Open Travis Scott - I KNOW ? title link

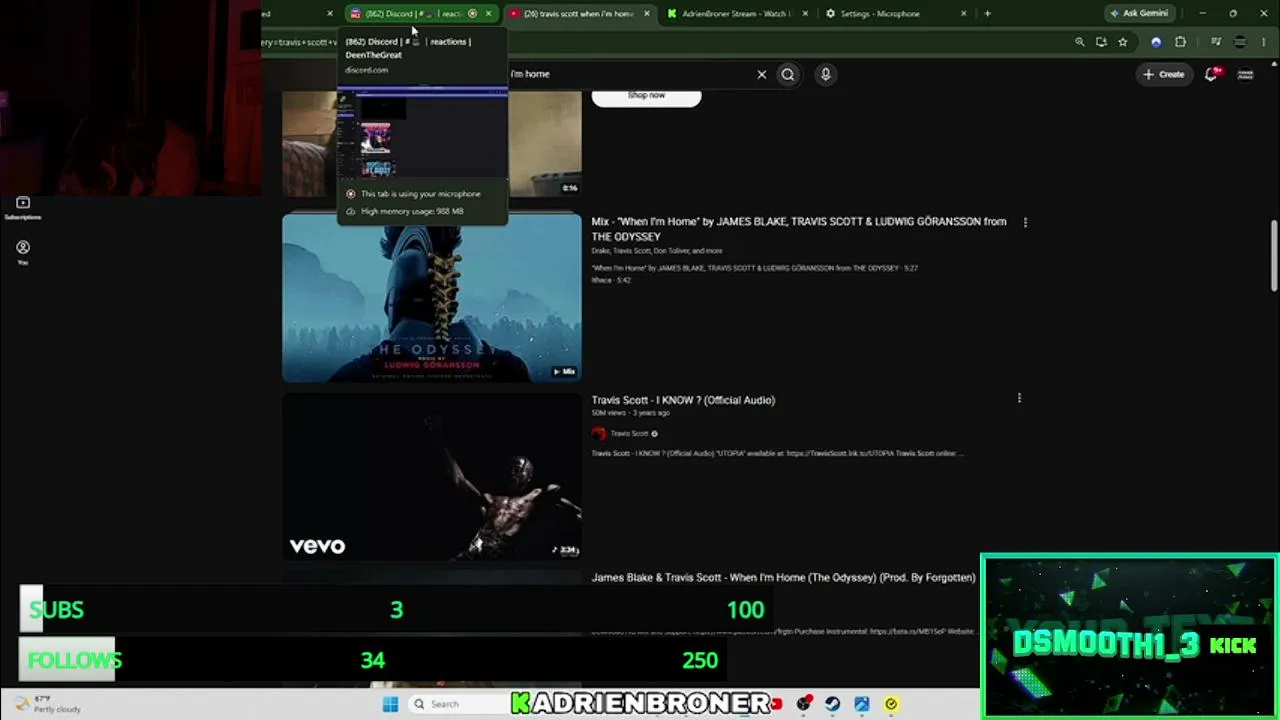[x=683, y=400]
